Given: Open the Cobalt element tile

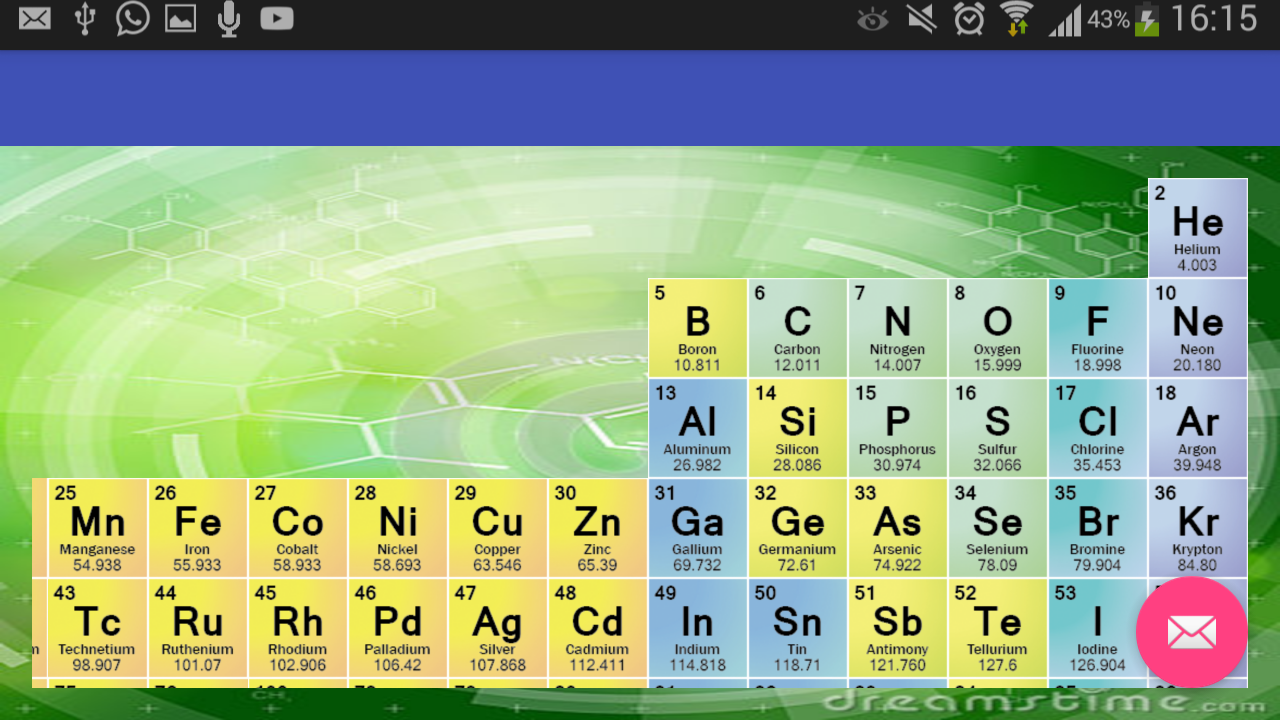Looking at the screenshot, I should tap(298, 528).
